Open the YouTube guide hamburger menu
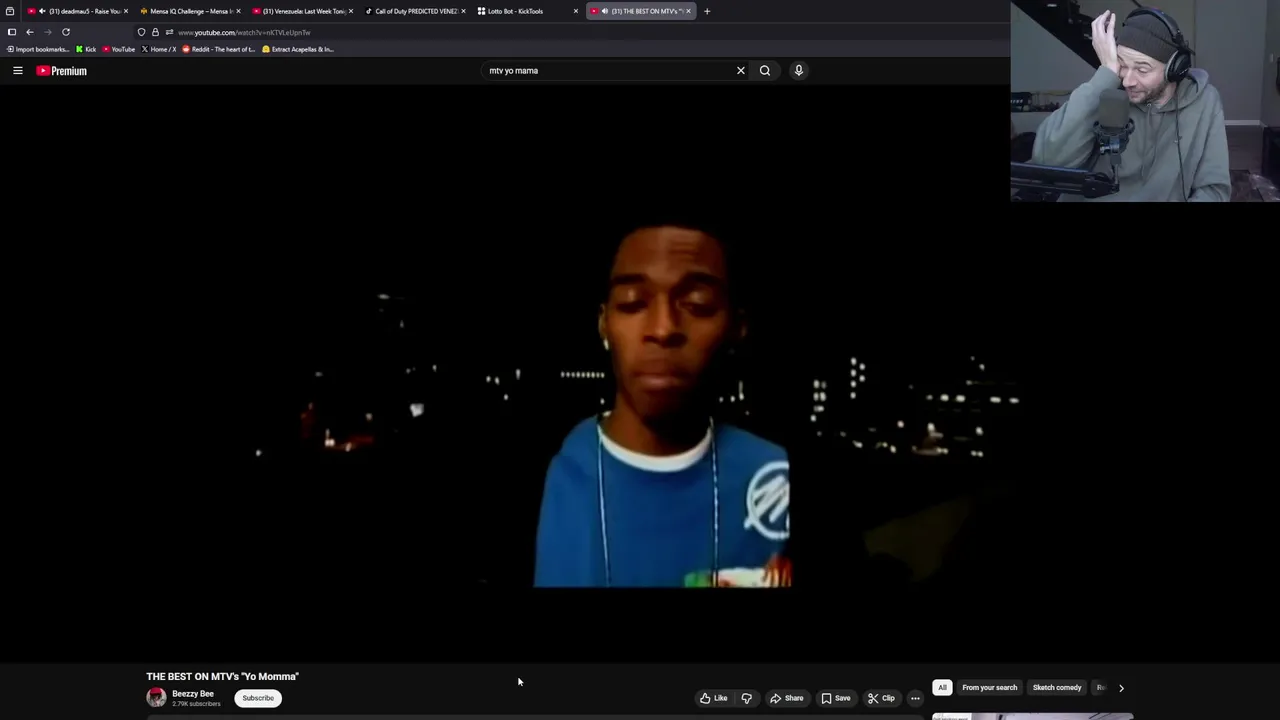The image size is (1280, 720). (17, 71)
